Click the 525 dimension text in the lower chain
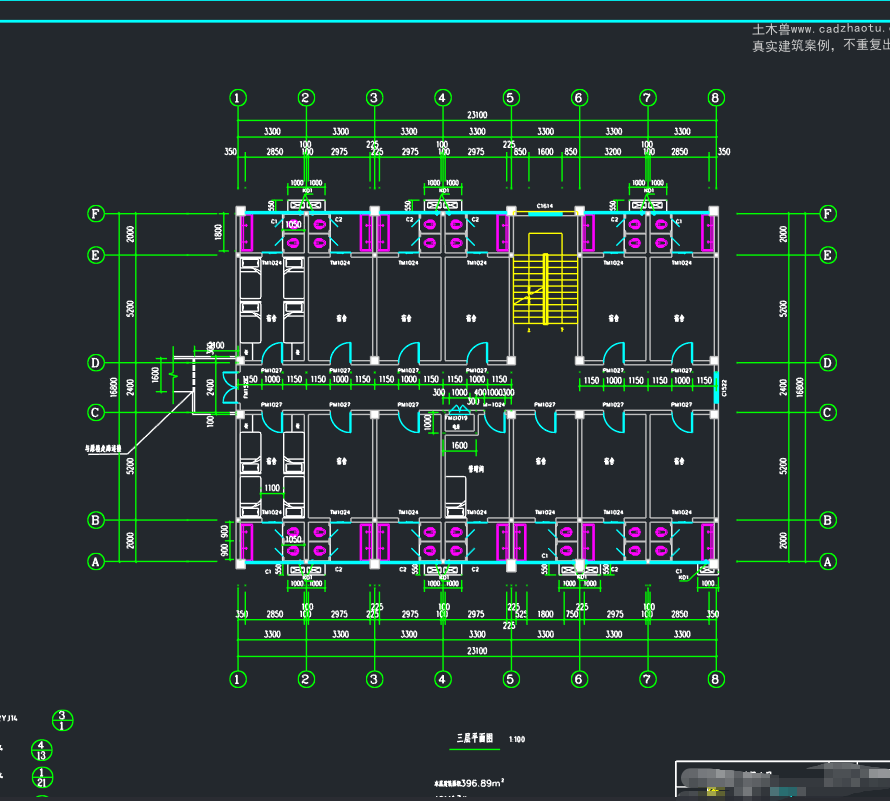This screenshot has height=801, width=890. tap(521, 614)
